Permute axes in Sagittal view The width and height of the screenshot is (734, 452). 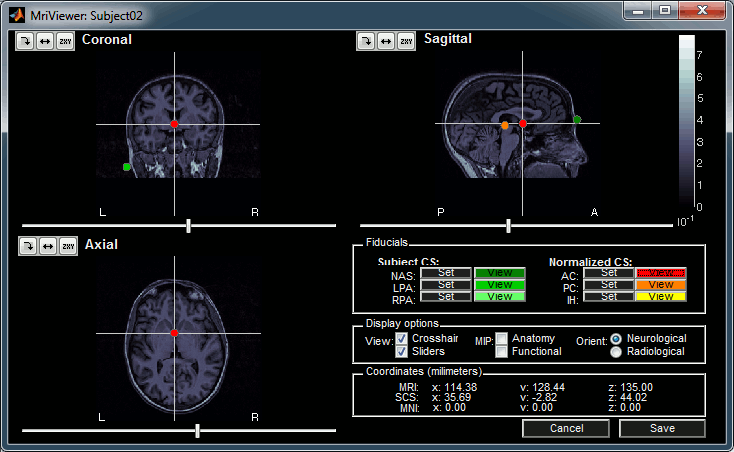click(x=406, y=41)
